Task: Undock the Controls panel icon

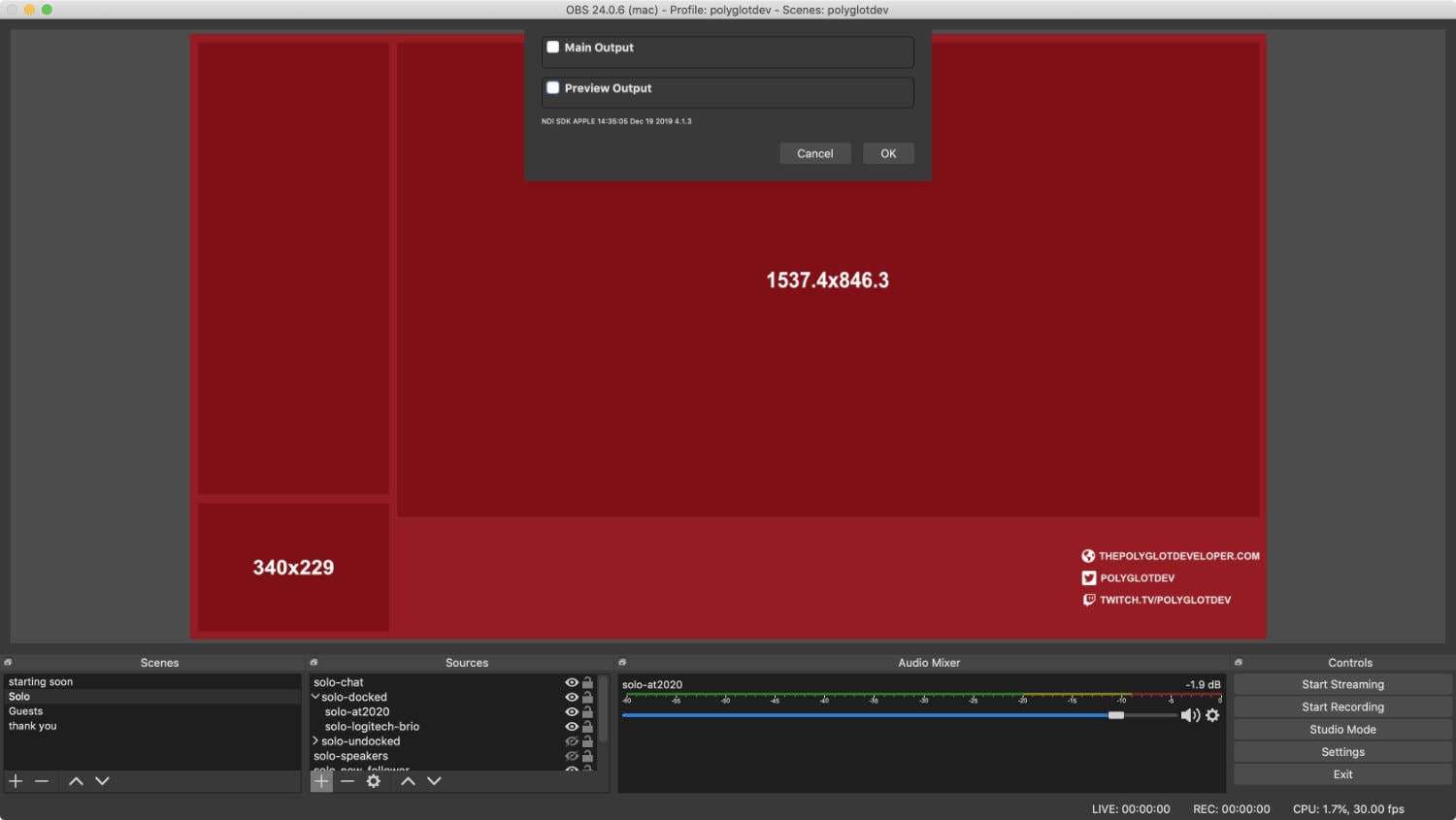Action: (x=1239, y=663)
